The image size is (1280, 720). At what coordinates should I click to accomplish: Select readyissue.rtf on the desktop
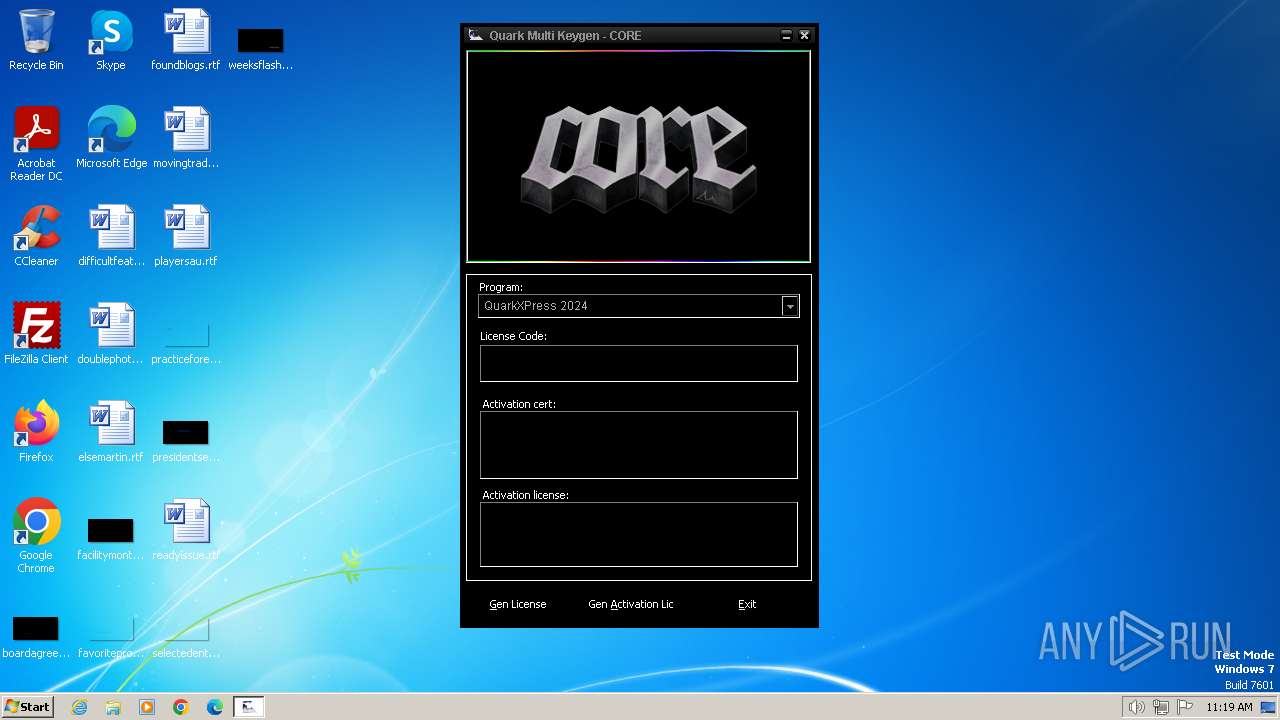coord(186,531)
